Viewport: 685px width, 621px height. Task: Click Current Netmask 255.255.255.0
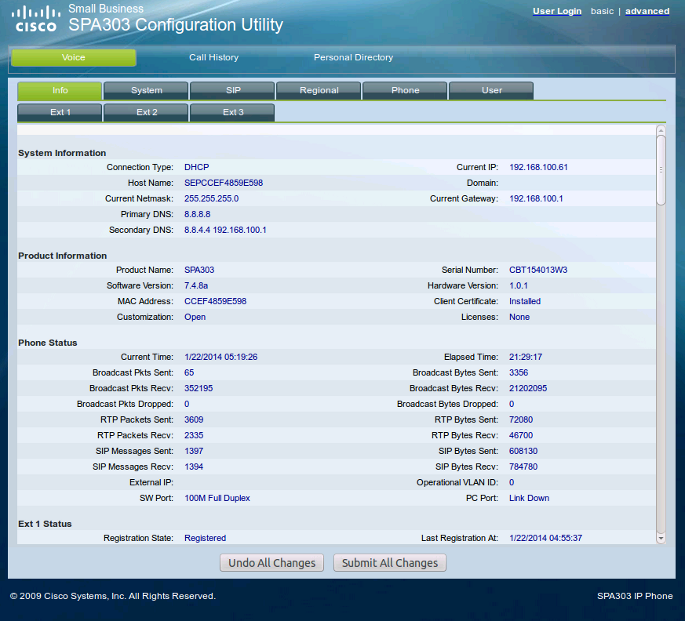point(211,199)
